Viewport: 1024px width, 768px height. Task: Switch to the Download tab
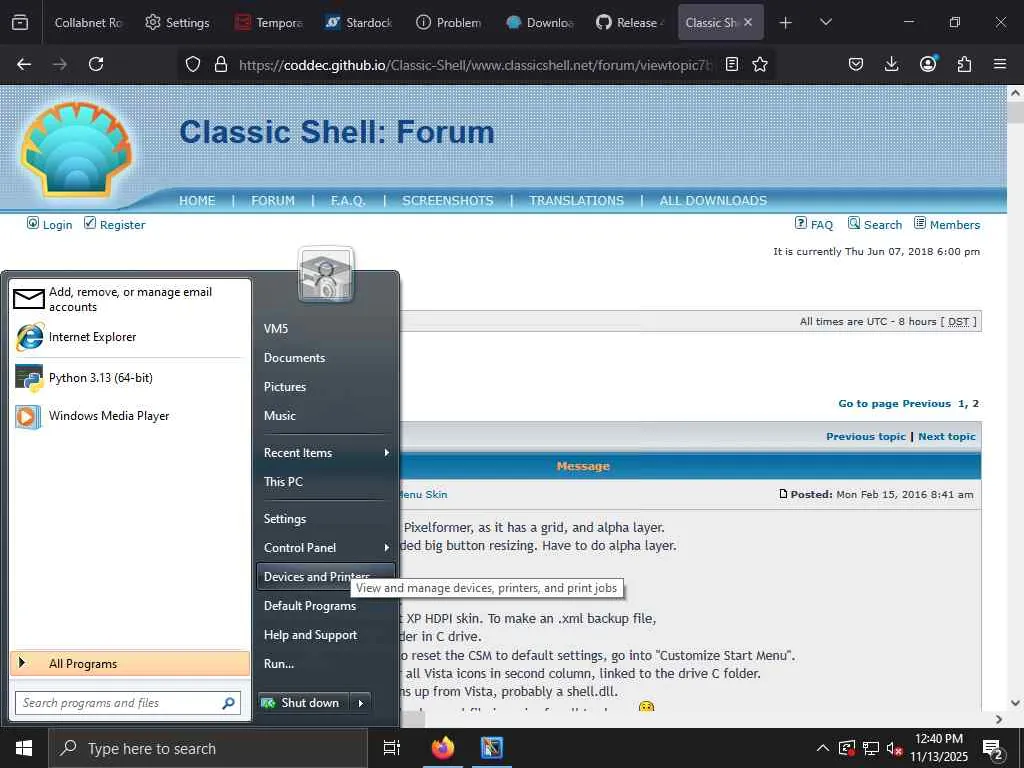coord(539,22)
